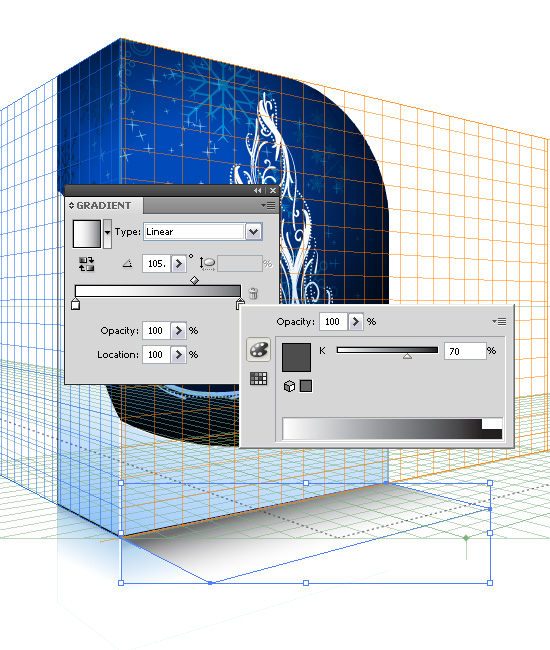The image size is (550, 650).
Task: Click the aspect ratio percentage field
Action: pos(240,264)
